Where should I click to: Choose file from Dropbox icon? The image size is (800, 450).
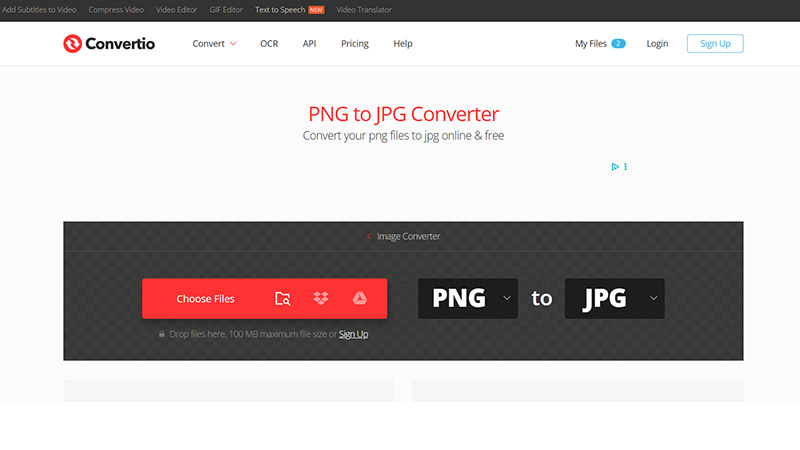click(321, 298)
